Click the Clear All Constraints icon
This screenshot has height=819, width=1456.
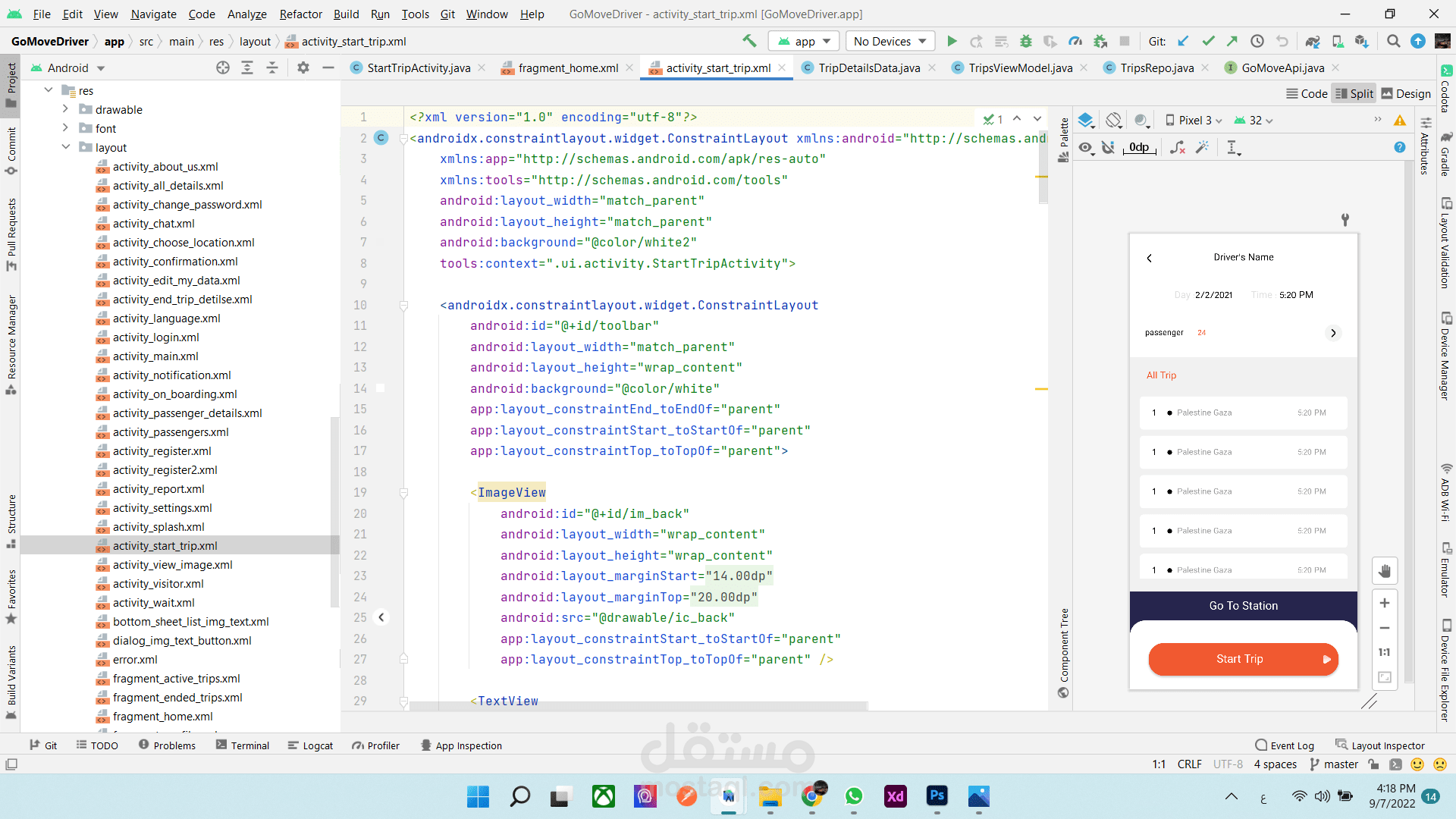pos(1177,147)
